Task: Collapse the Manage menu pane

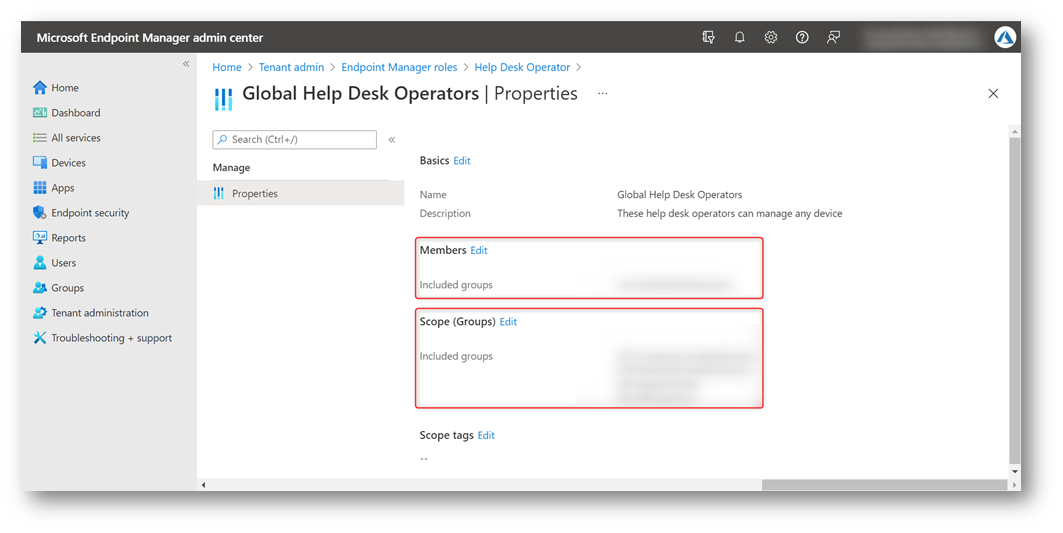Action: point(391,140)
